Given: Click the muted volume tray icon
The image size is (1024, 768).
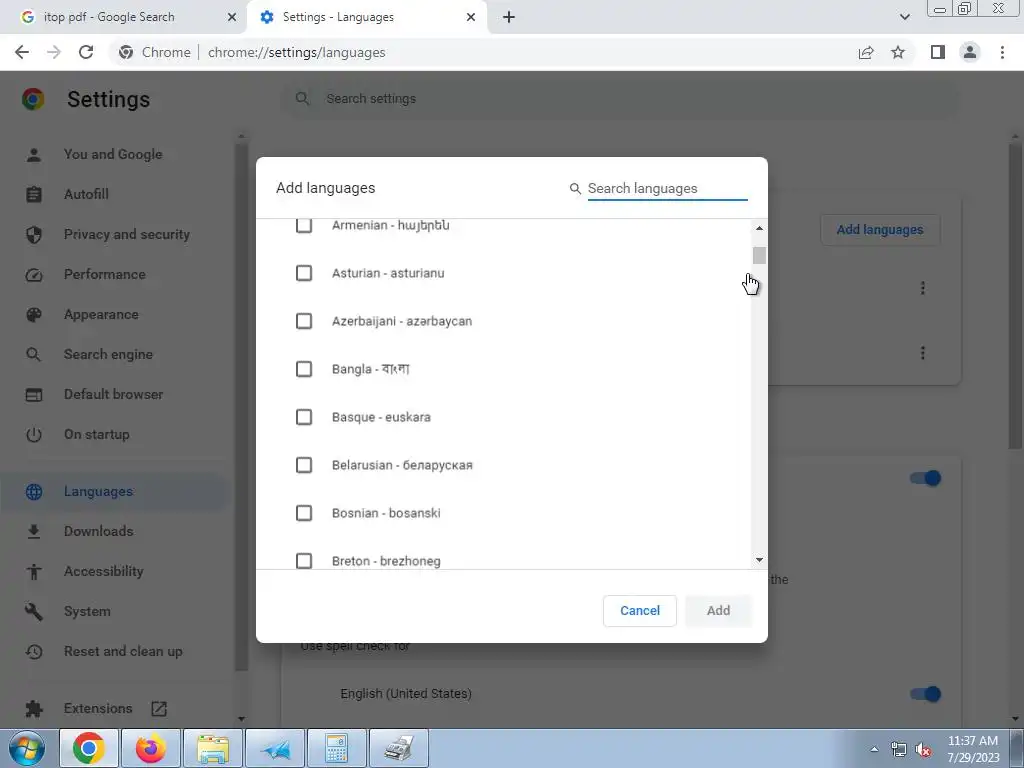Looking at the screenshot, I should click(923, 750).
